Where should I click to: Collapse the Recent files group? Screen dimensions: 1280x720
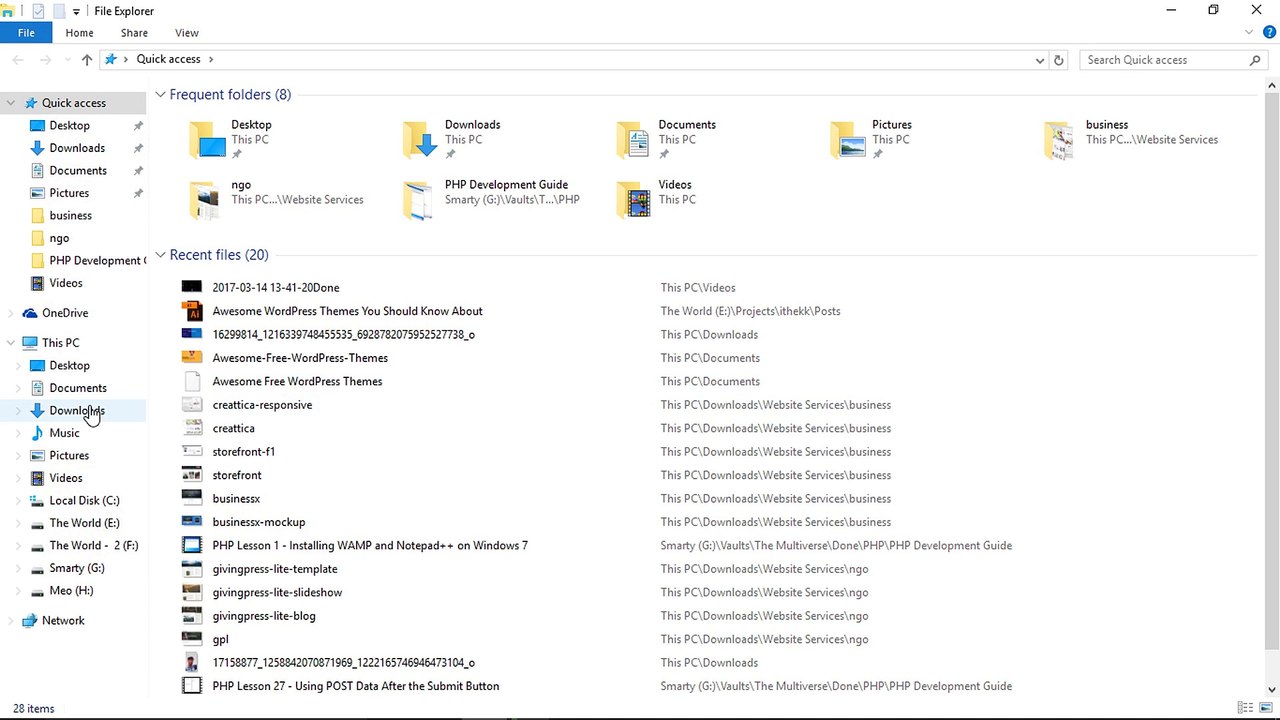pos(160,255)
